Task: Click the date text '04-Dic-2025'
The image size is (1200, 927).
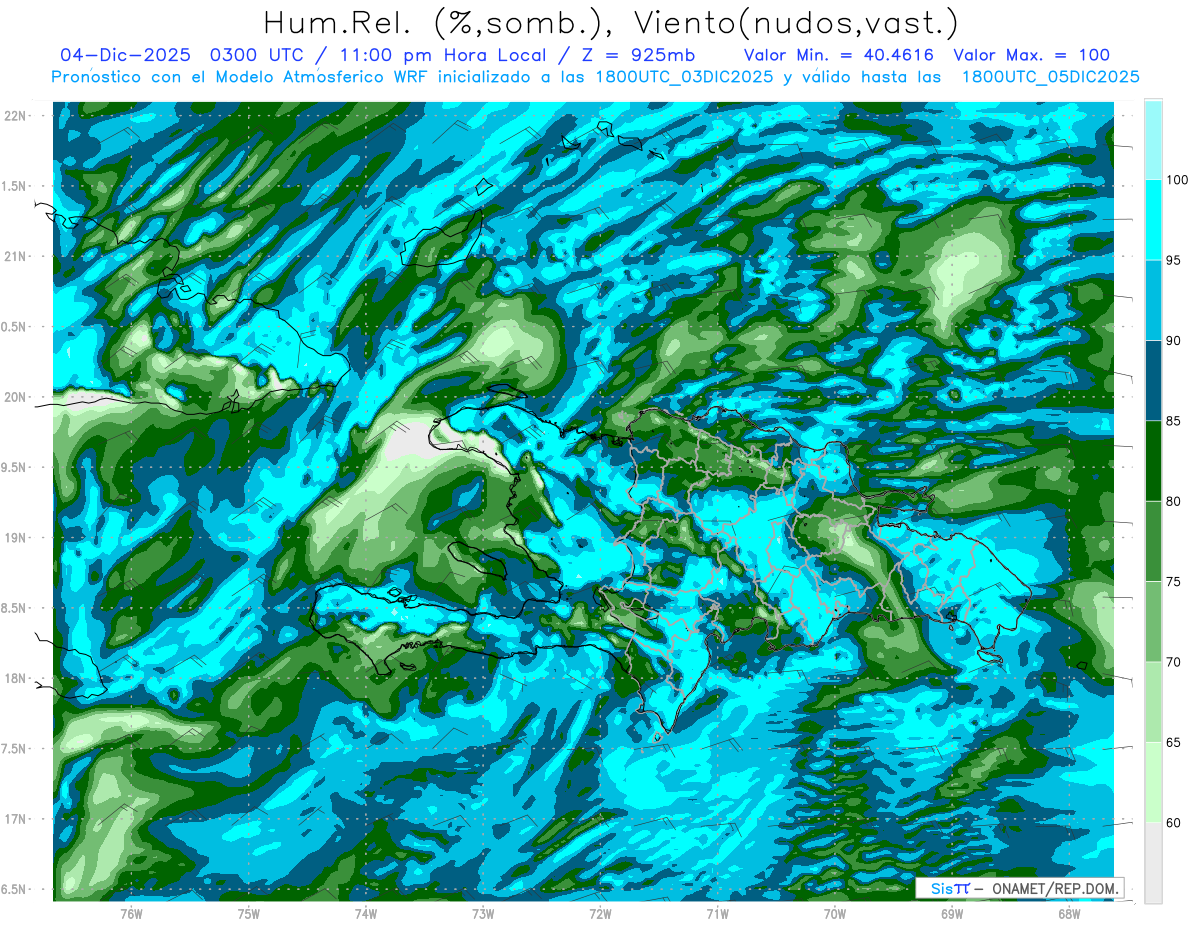Action: [x=127, y=55]
